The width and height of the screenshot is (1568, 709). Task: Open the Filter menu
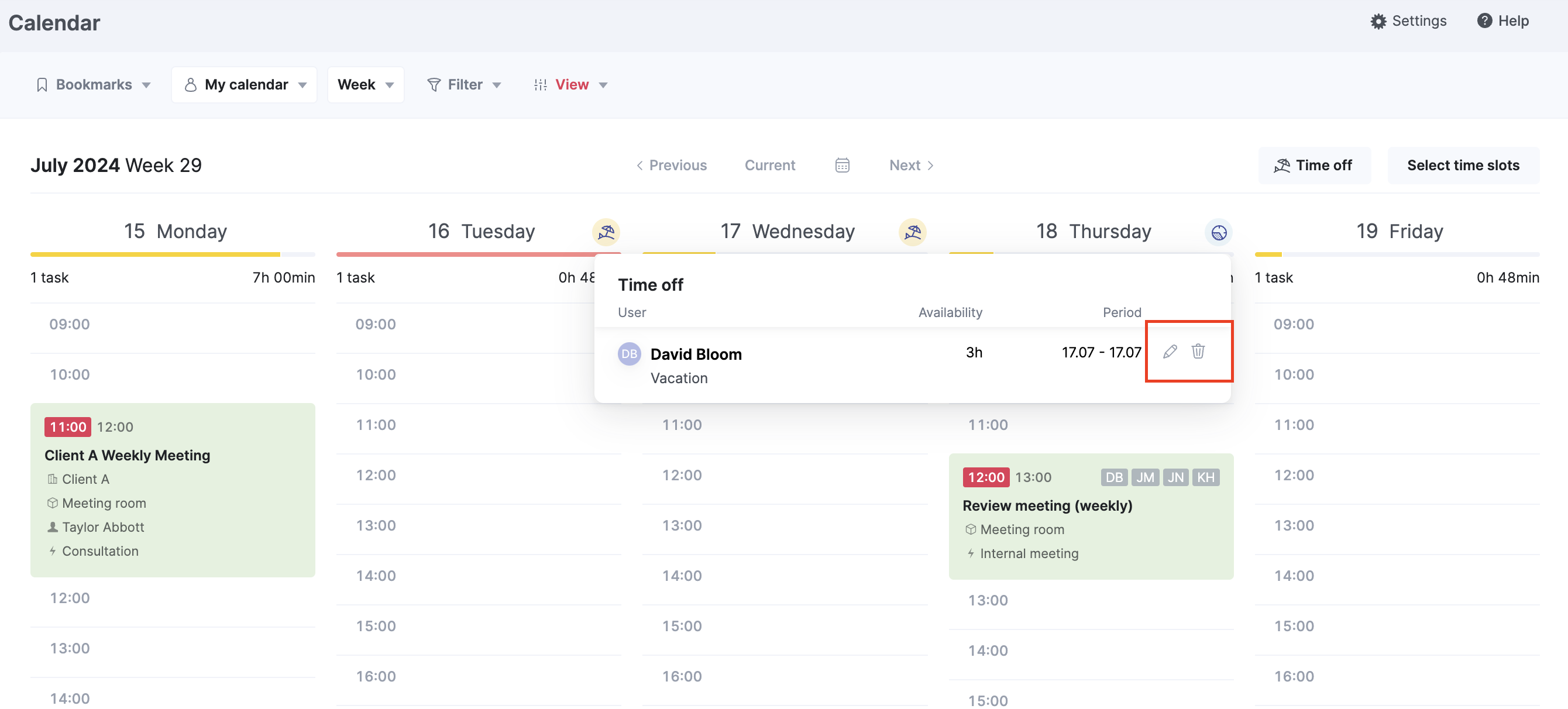pyautogui.click(x=465, y=84)
